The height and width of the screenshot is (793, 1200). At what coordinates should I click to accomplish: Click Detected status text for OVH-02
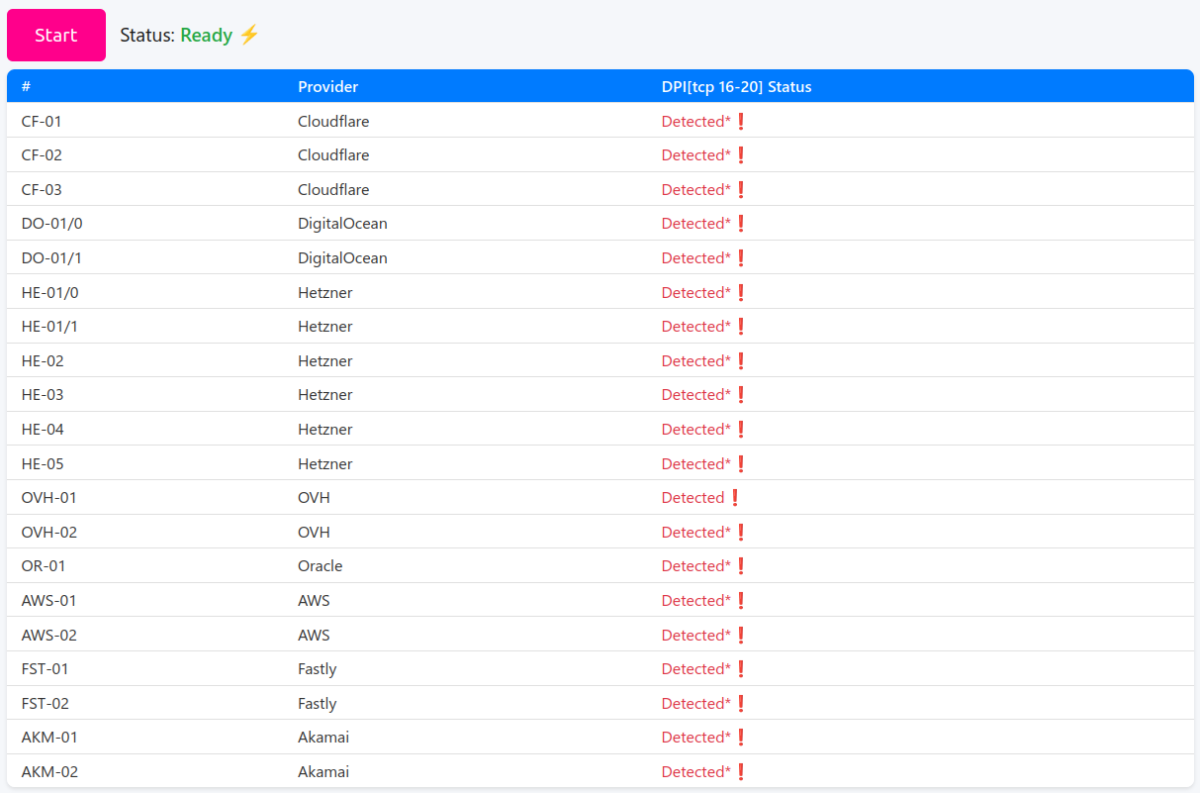tap(695, 532)
